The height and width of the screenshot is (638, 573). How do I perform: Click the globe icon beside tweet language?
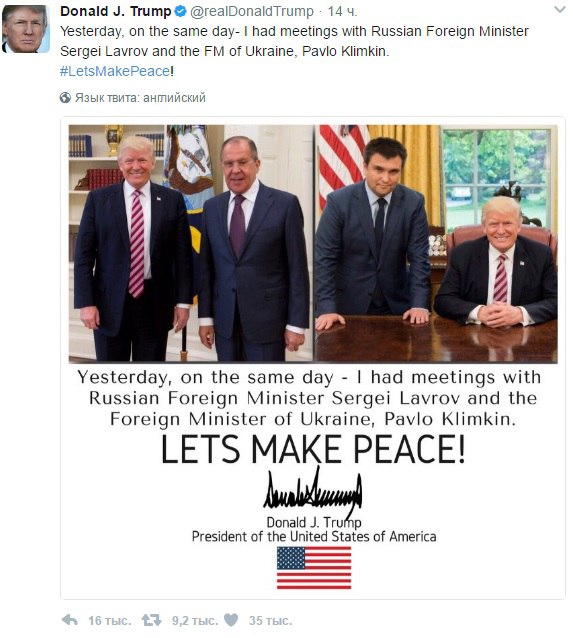[x=65, y=98]
